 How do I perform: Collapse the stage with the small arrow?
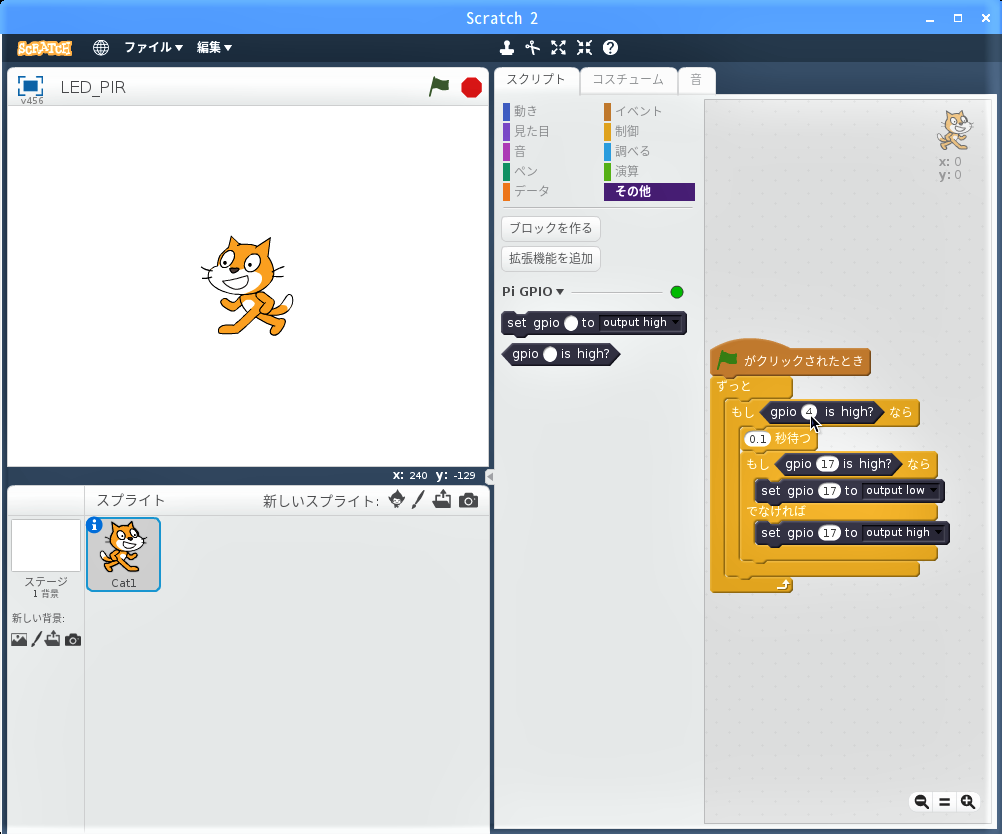pyautogui.click(x=489, y=476)
